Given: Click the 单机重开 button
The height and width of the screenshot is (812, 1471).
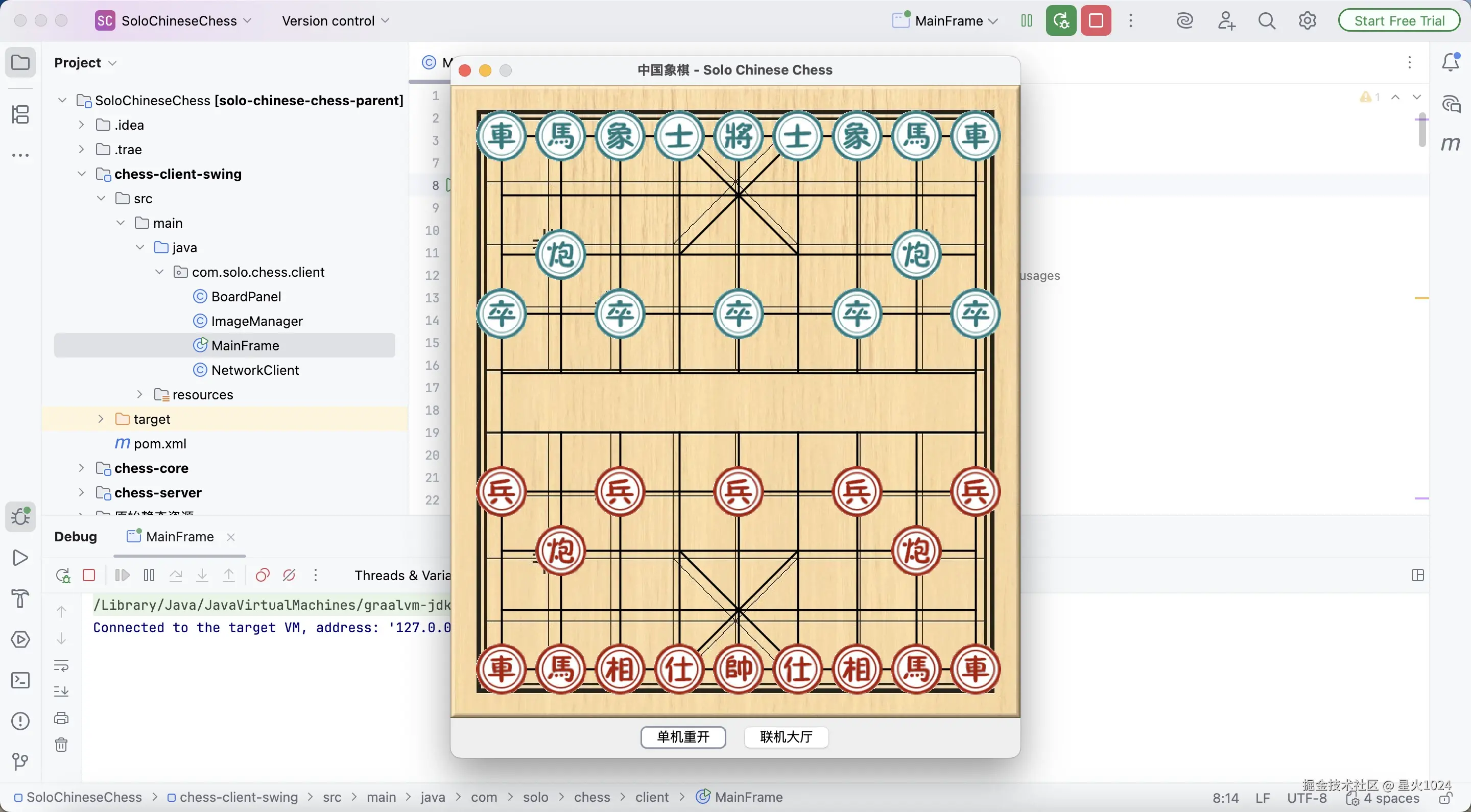Looking at the screenshot, I should tap(683, 737).
